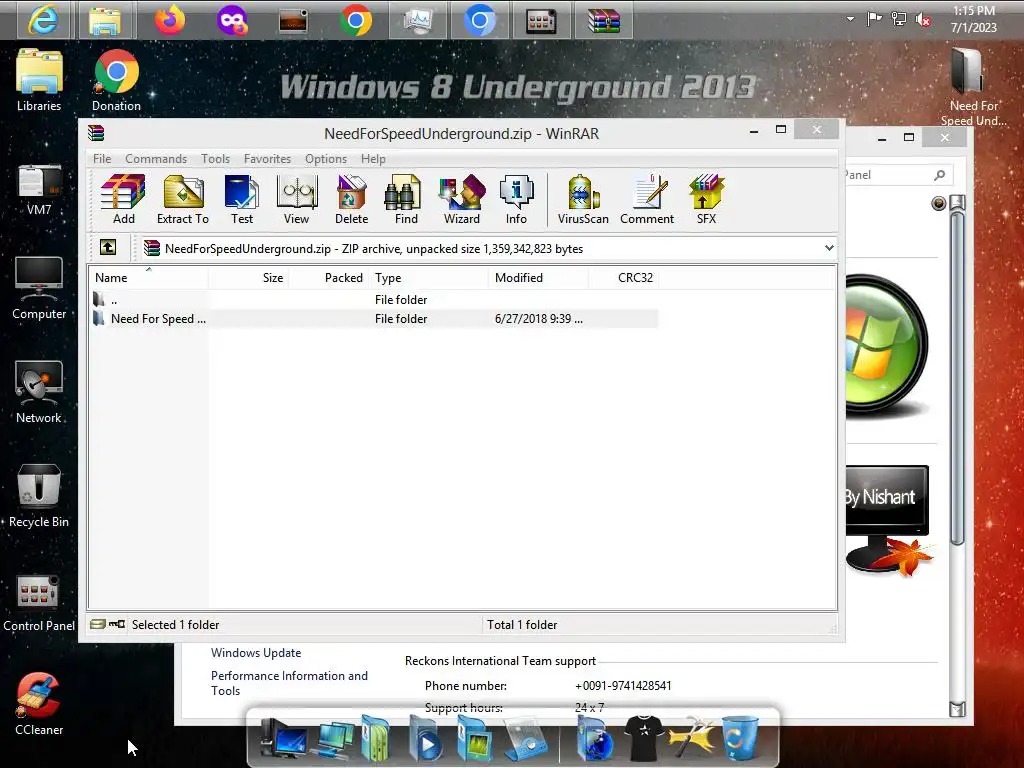The image size is (1024, 768).
Task: Click the globe folder icon in the dock
Action: pos(594,739)
